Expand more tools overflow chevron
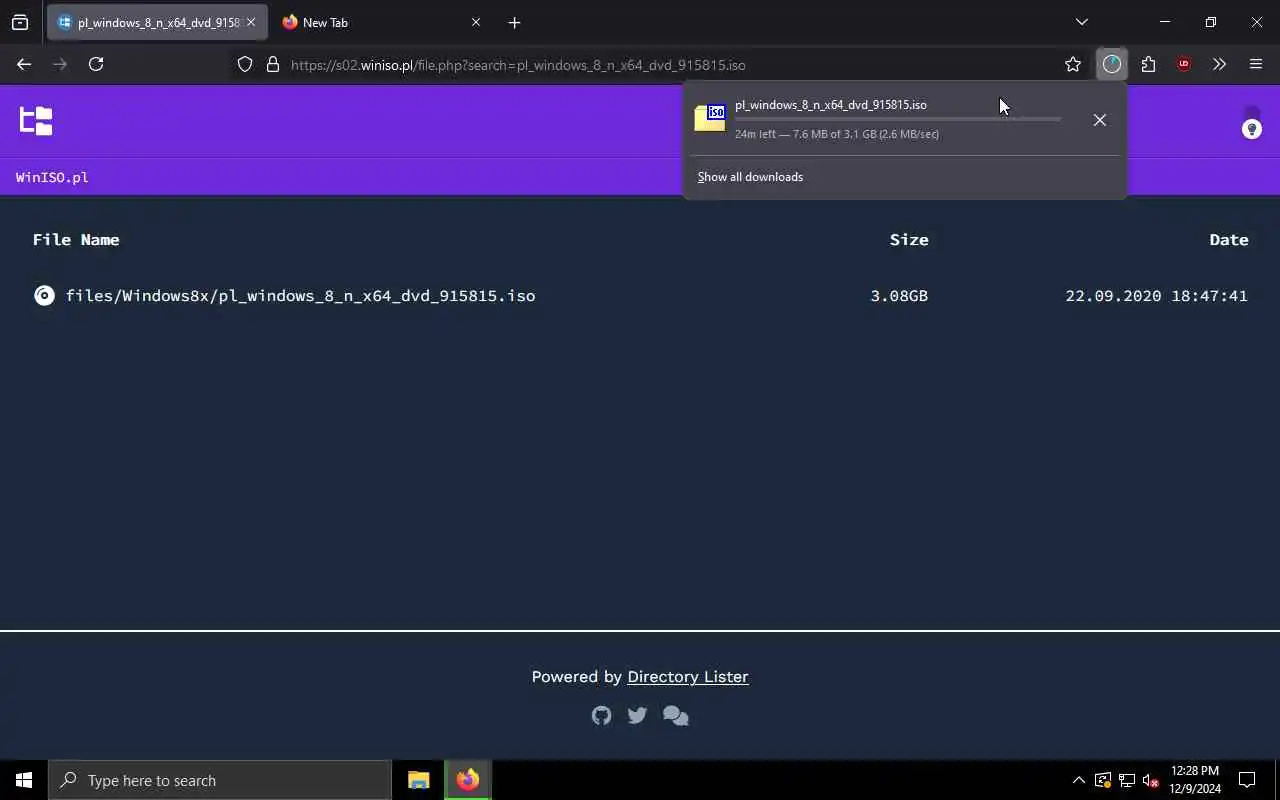1280x800 pixels. (1219, 64)
